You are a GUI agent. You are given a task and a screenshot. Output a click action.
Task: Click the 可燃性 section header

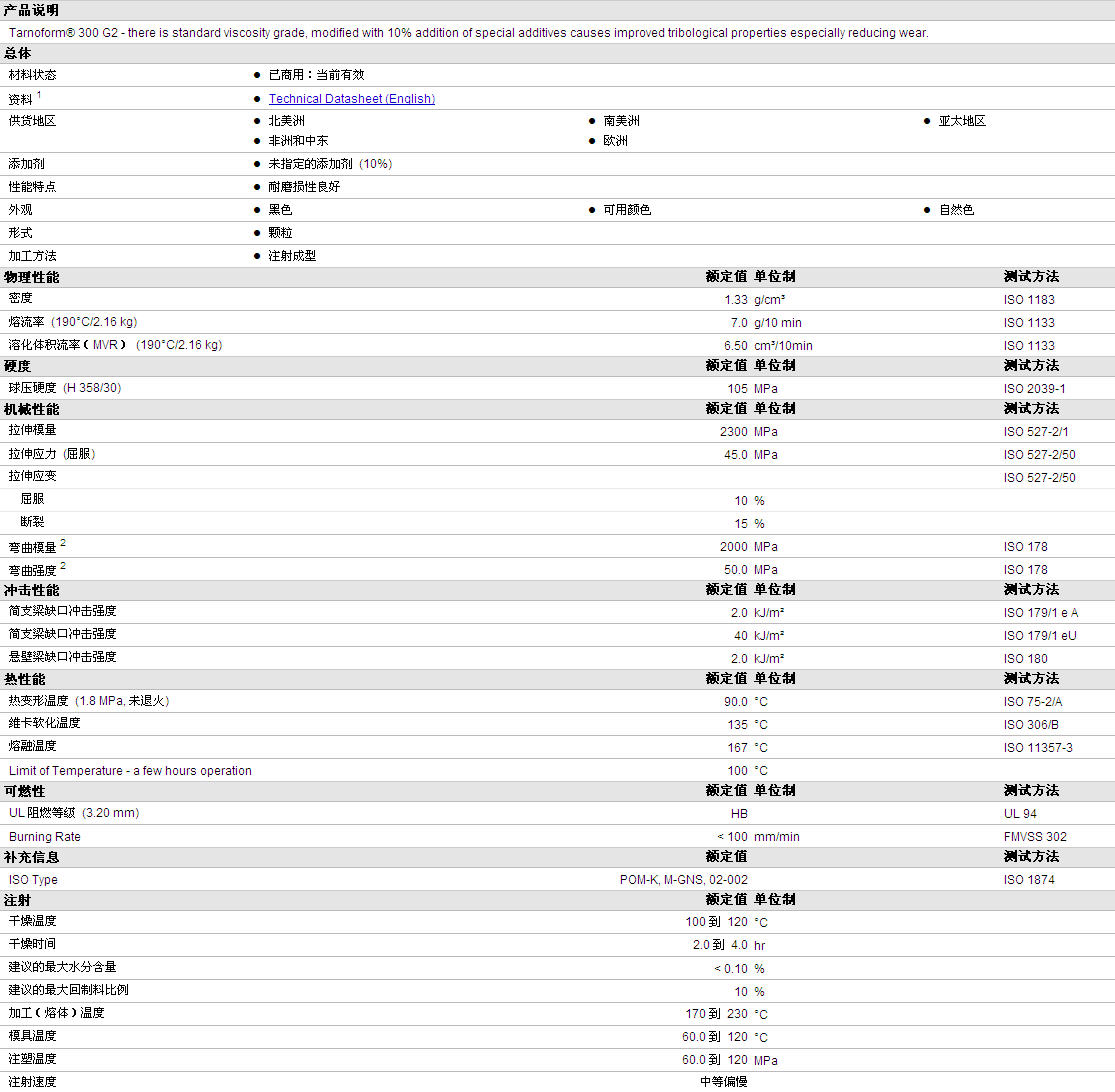coord(25,791)
